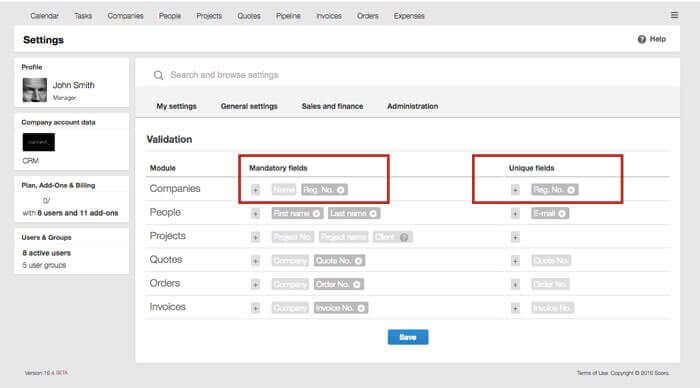The image size is (700, 388).
Task: Open 8 active users link
Action: click(x=46, y=253)
